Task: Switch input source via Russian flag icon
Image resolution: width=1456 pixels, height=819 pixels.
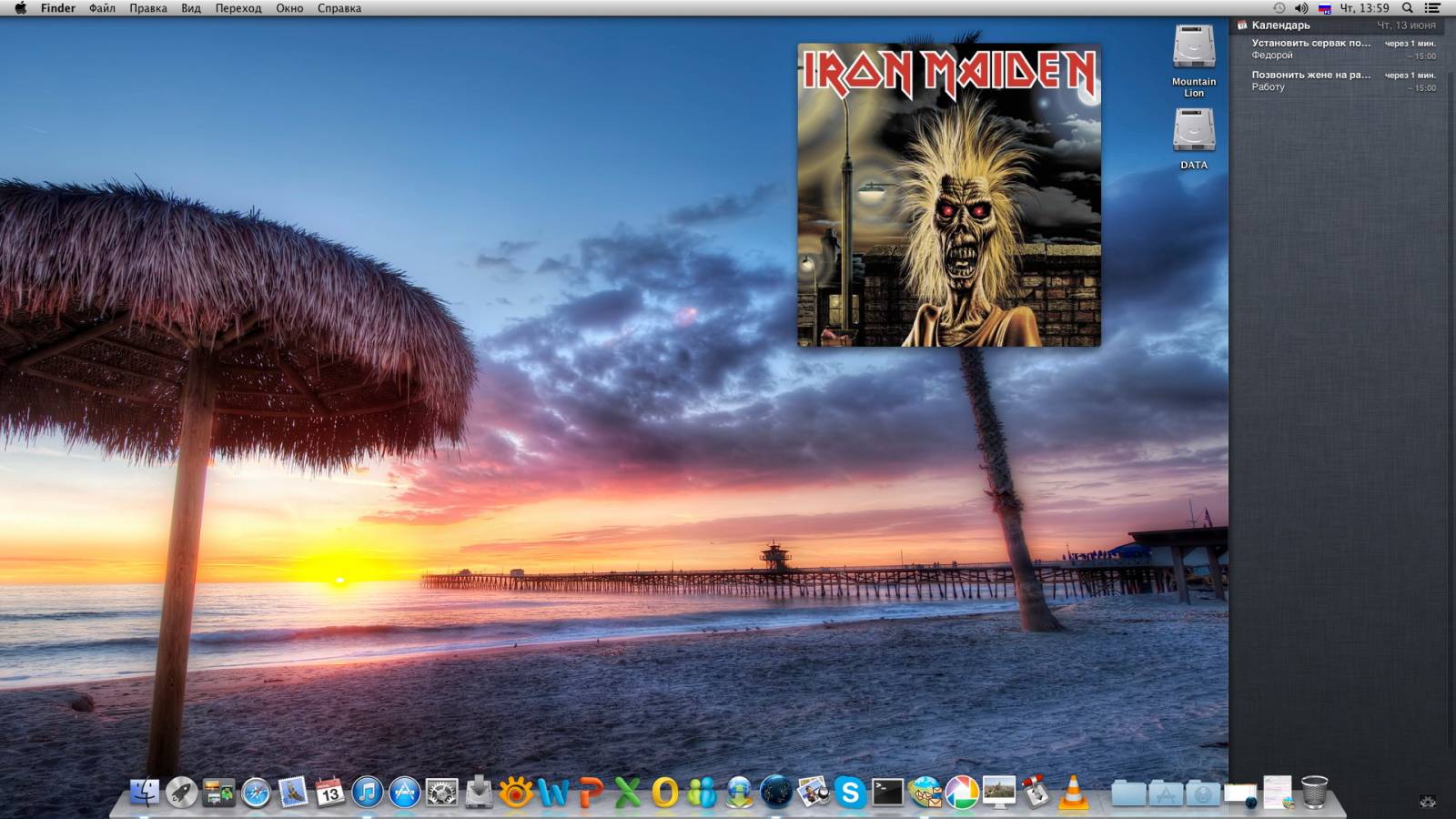Action: point(1325,8)
